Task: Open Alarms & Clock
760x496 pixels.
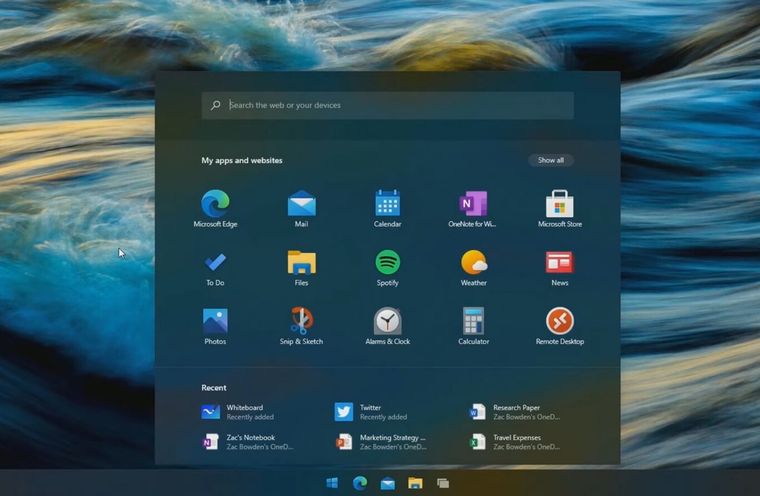Action: coord(387,326)
